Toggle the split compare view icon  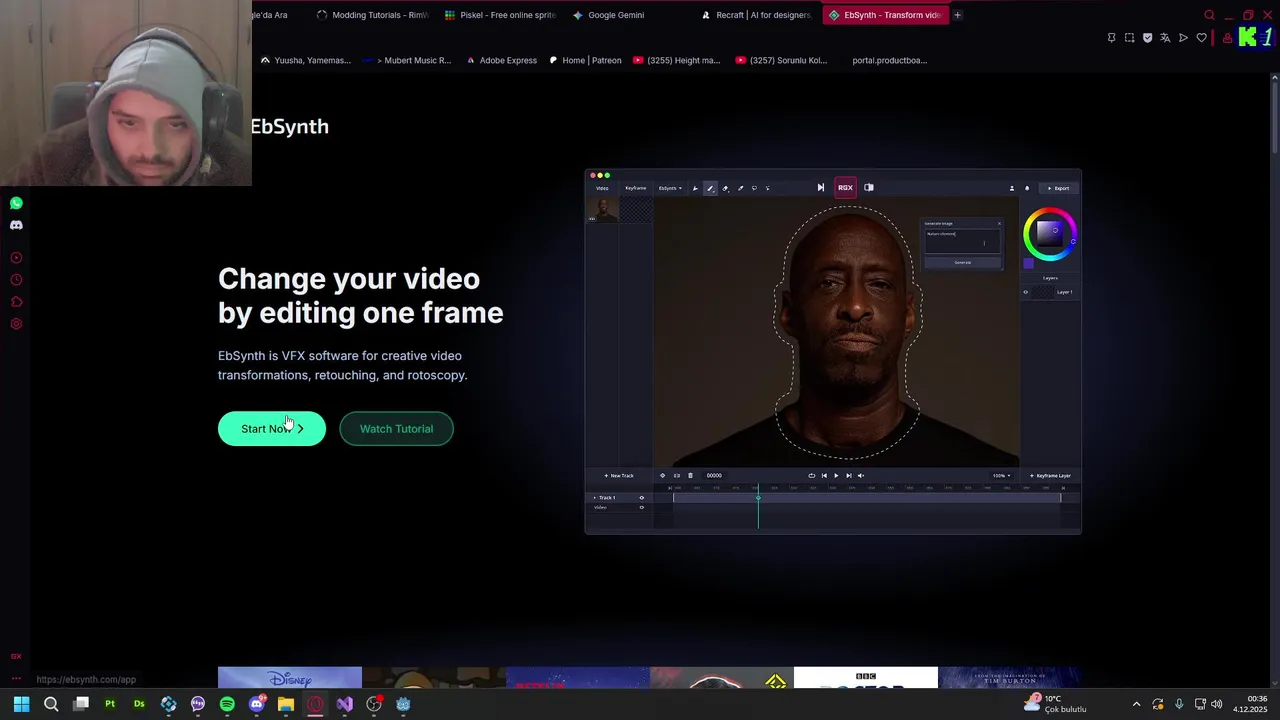click(869, 188)
